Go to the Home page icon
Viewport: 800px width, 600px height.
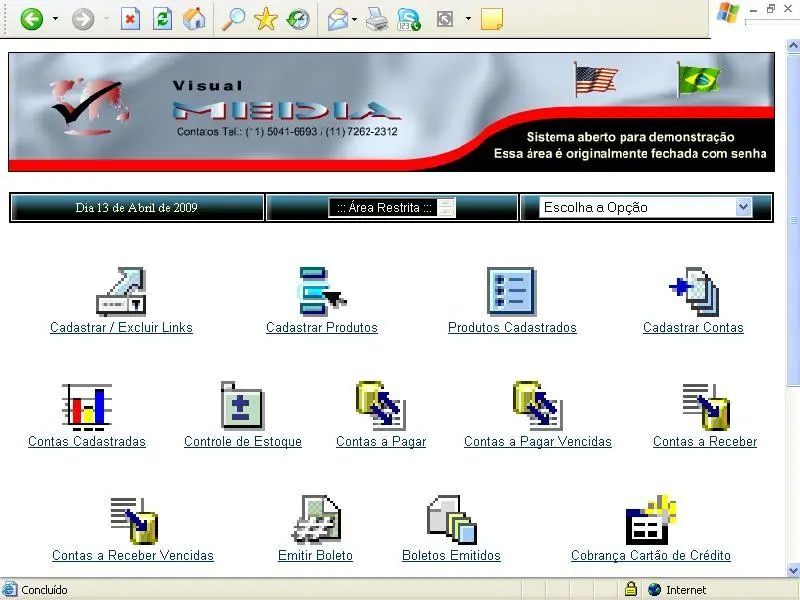(x=194, y=19)
